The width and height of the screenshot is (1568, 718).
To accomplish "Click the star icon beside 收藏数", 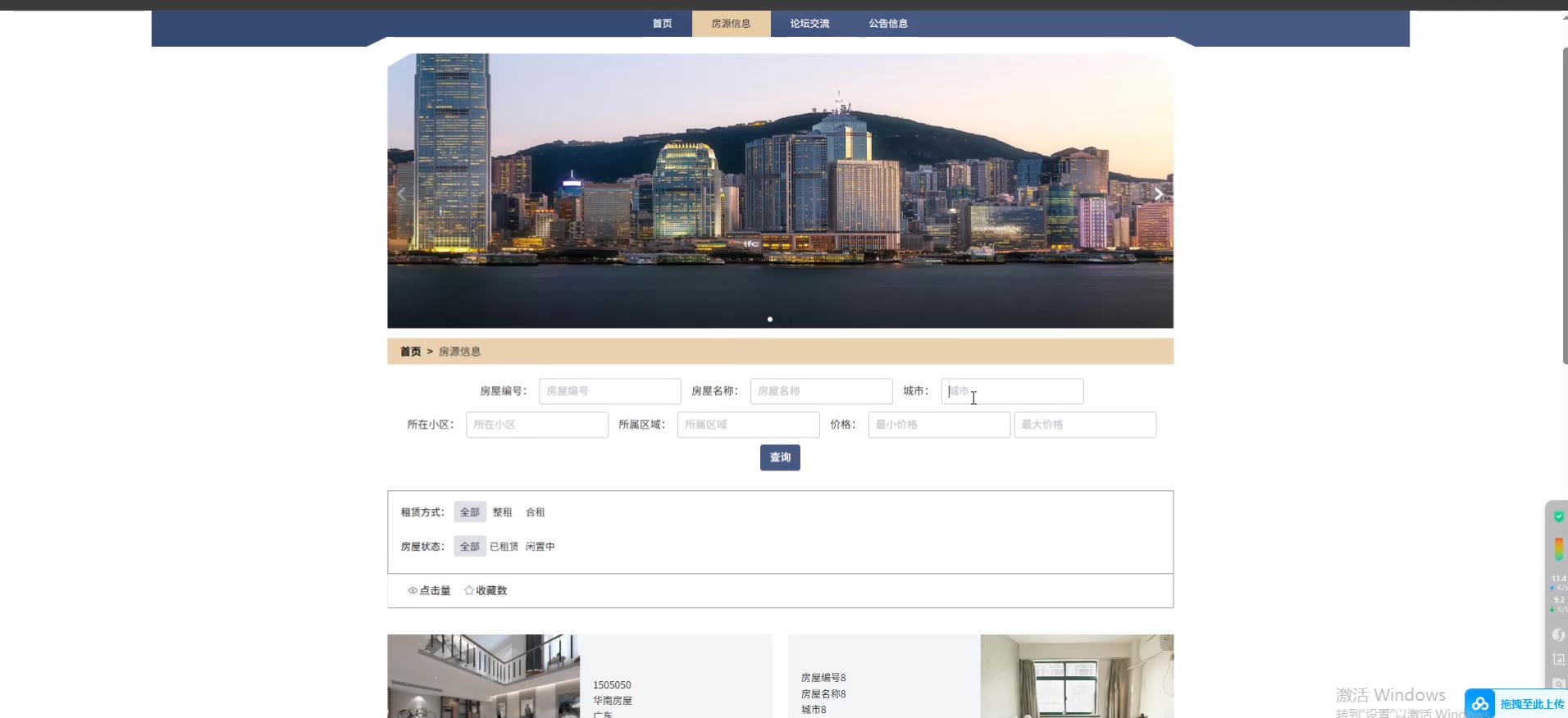I will [x=469, y=590].
